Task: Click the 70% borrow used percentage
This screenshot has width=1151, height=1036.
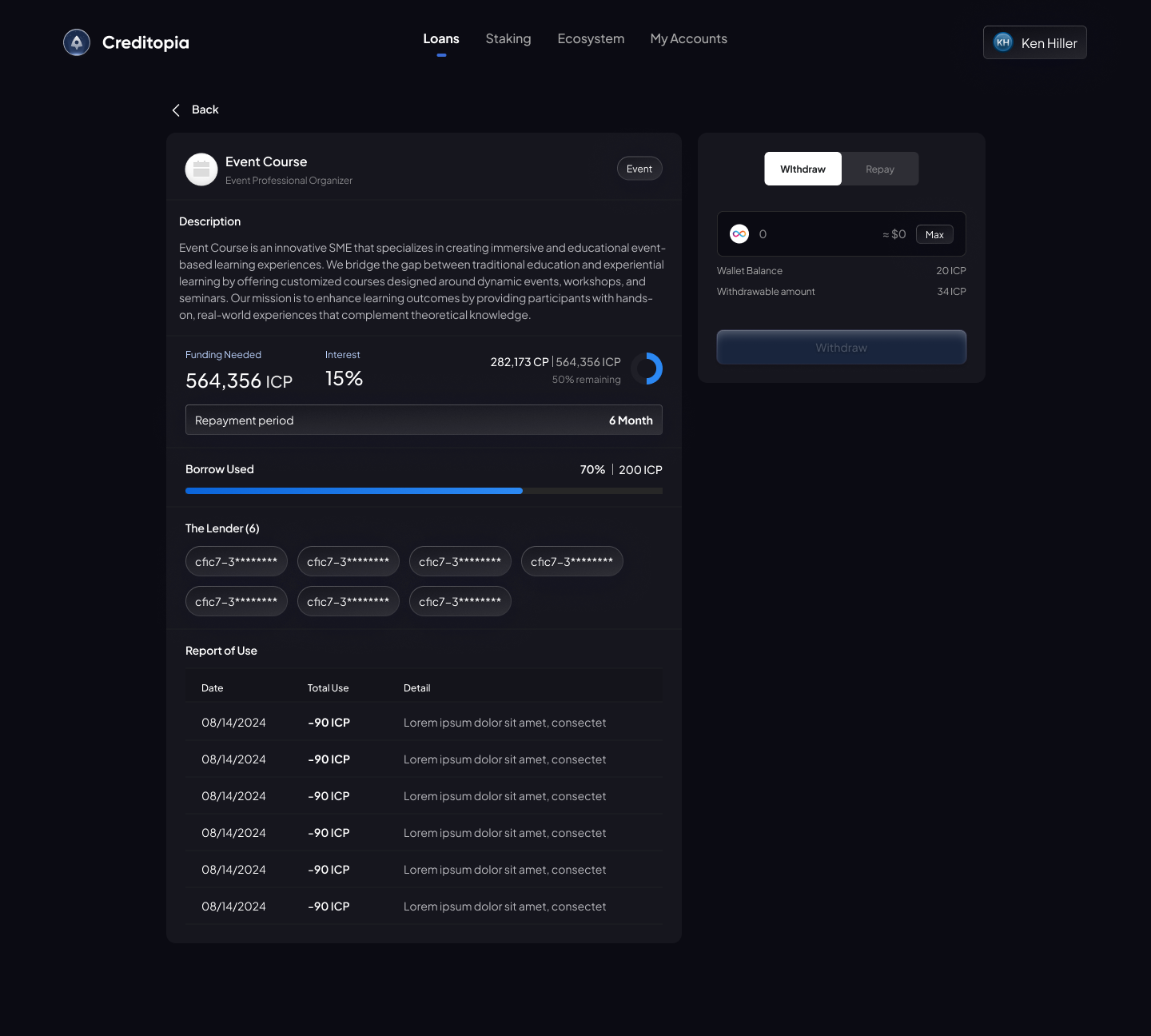Action: pos(592,470)
